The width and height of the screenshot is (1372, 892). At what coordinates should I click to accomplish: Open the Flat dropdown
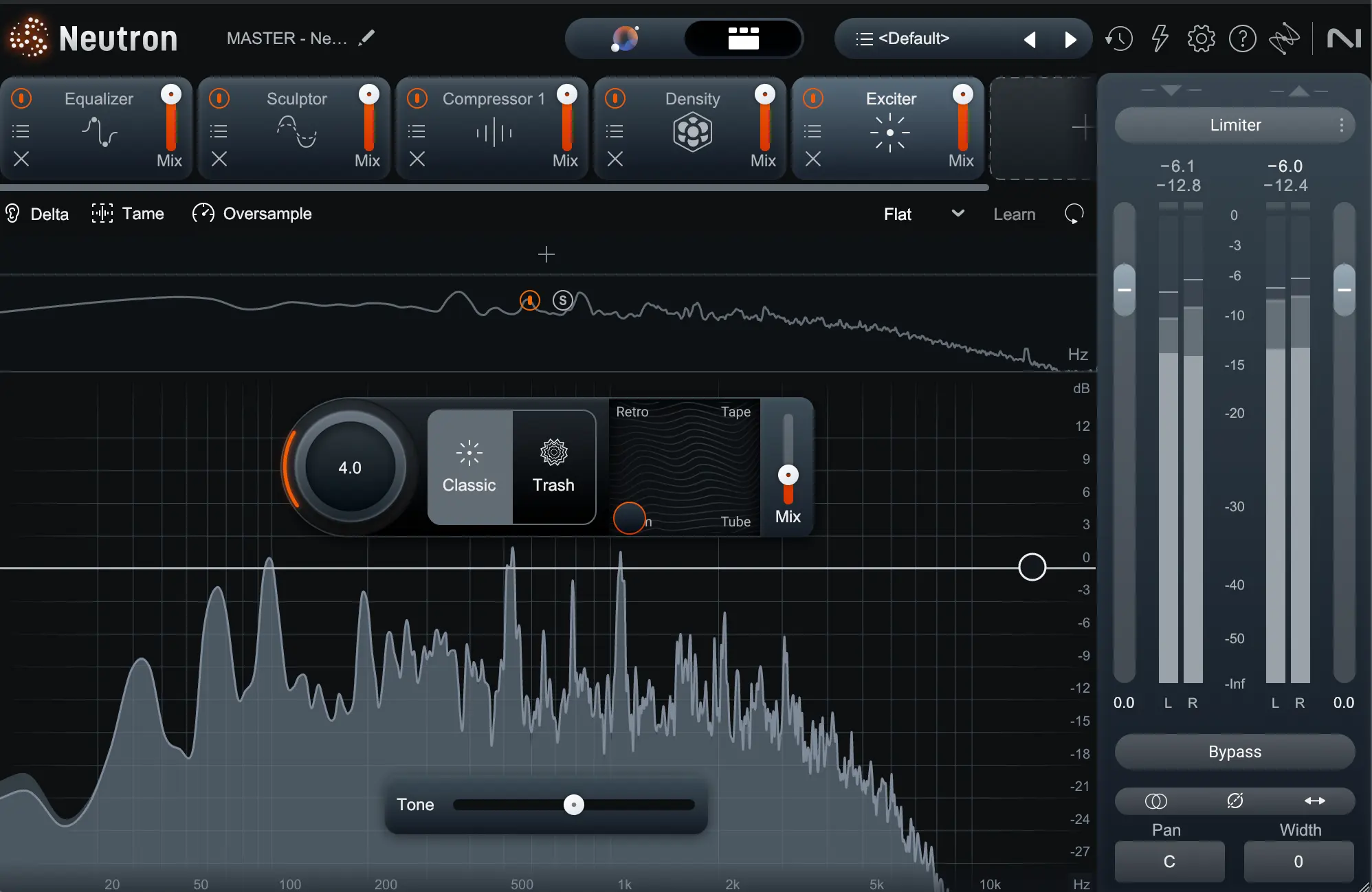click(x=924, y=214)
